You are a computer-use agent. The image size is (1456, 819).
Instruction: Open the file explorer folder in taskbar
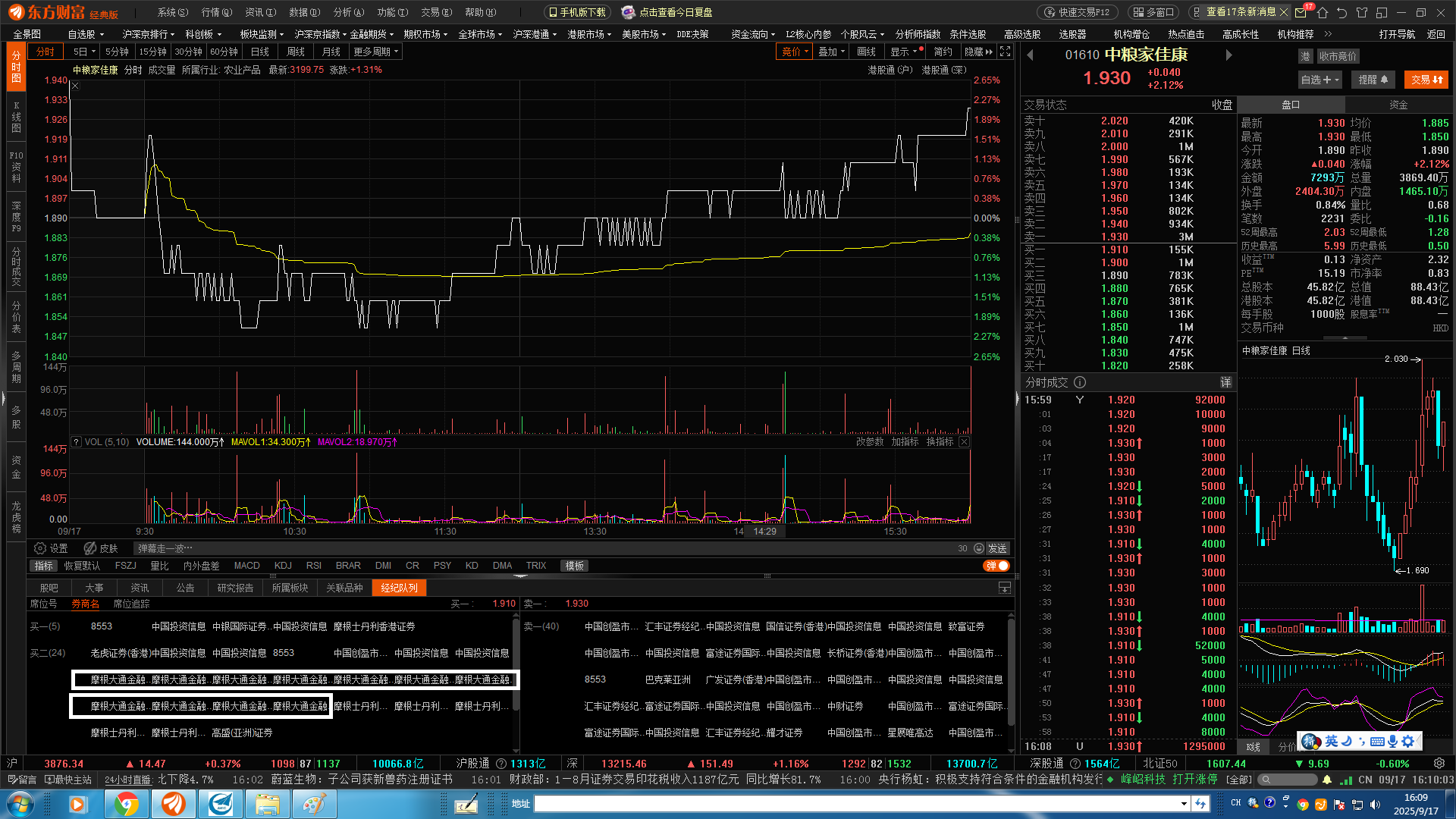click(x=268, y=803)
